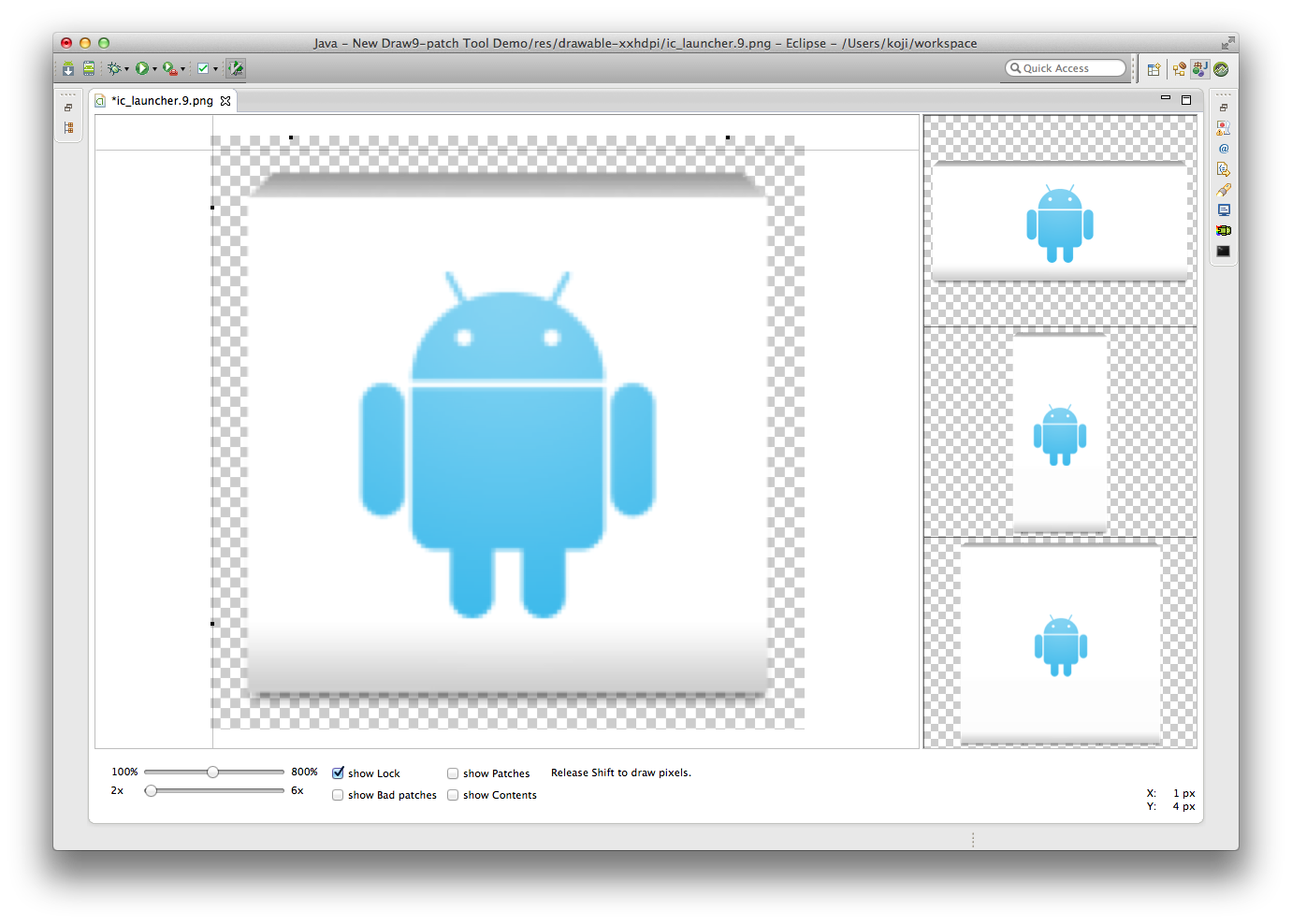Viewport: 1292px width, 924px height.
Task: Disable the show Lock checkbox
Action: click(x=338, y=773)
